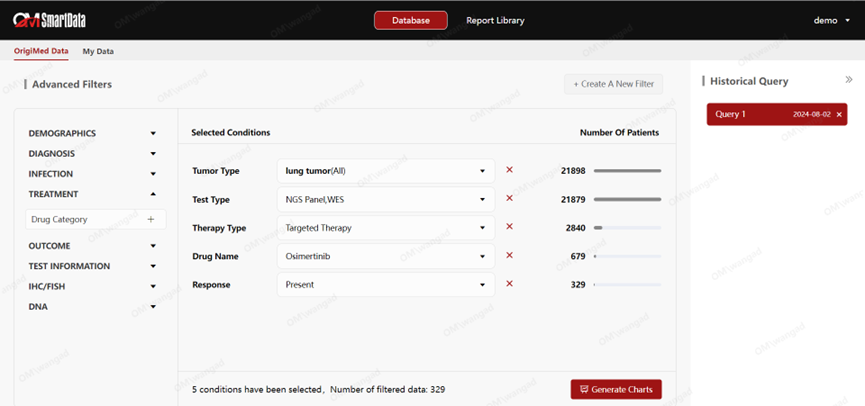Expand the IHC/FISH filter group
Viewport: 865px width, 406px height.
[153, 287]
